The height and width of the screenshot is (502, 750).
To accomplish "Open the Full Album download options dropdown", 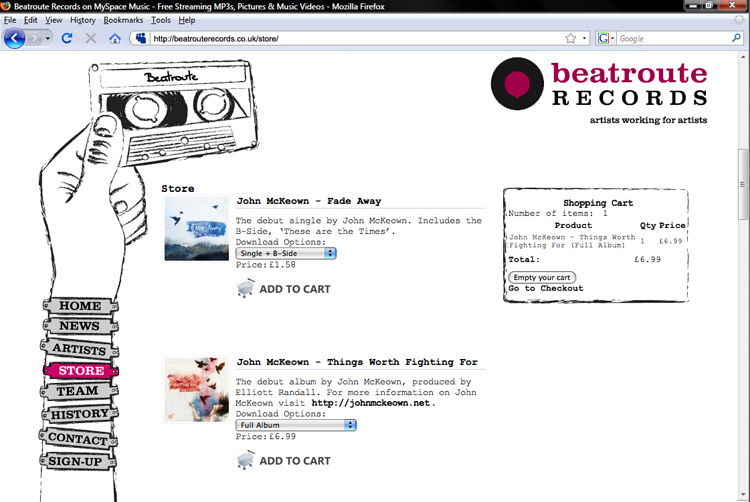I will (x=296, y=425).
